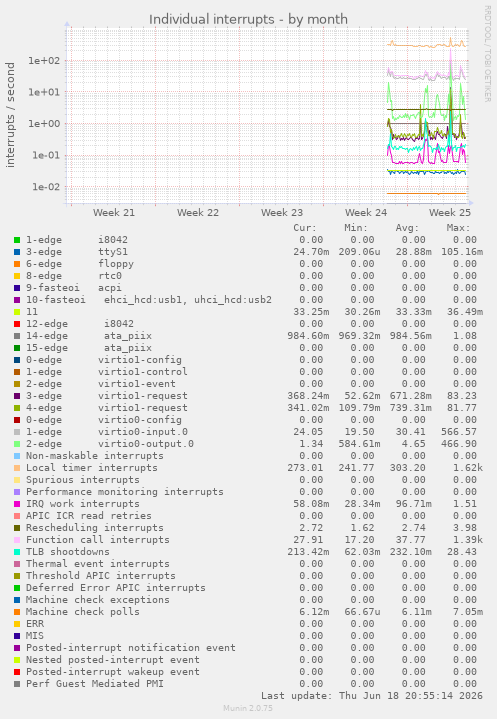The height and width of the screenshot is (719, 497).
Task: Select the 'Local timer interrupts' legend label
Action: point(92,468)
